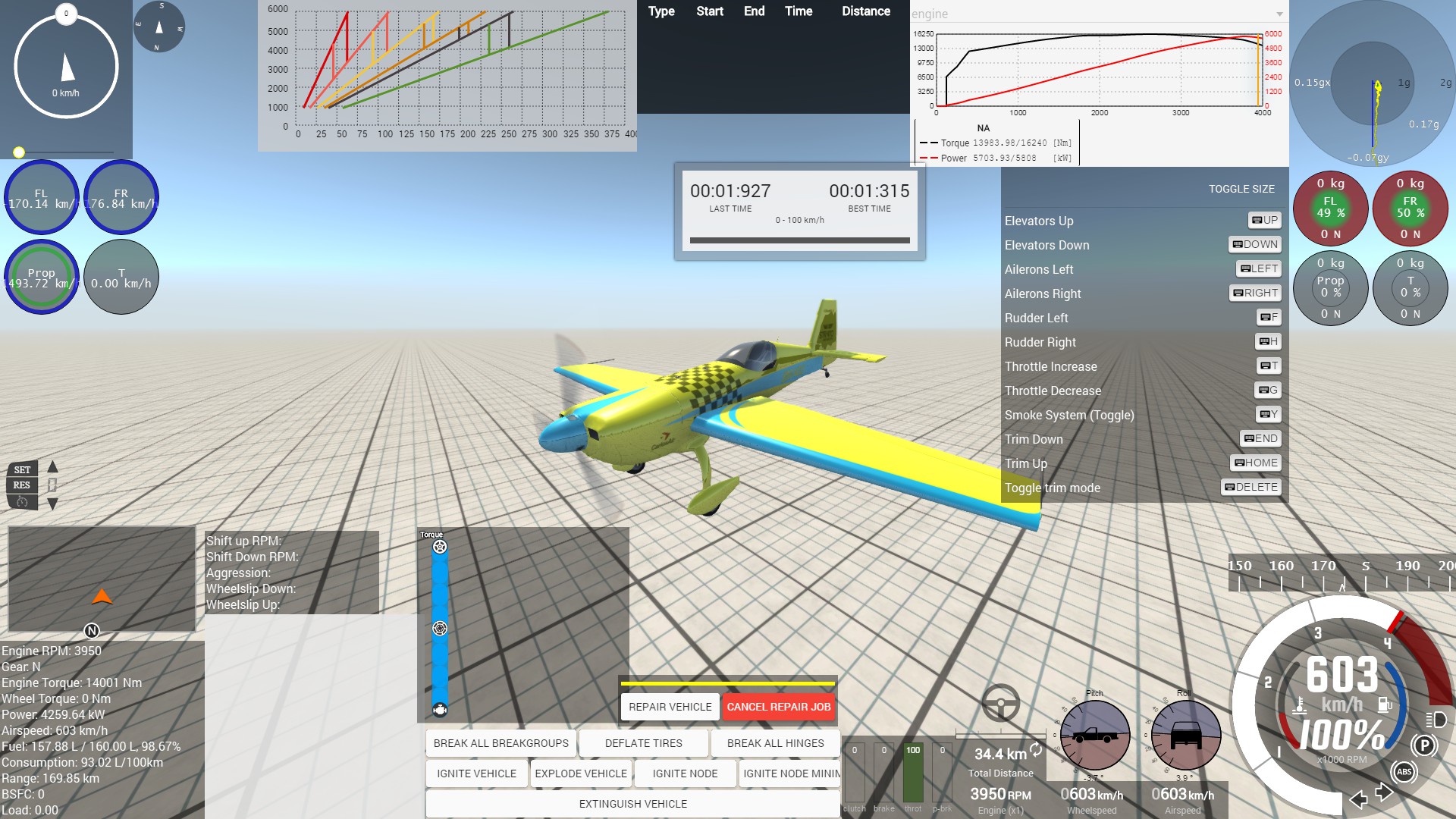1456x819 pixels.
Task: Click the Distance column header
Action: [x=866, y=11]
